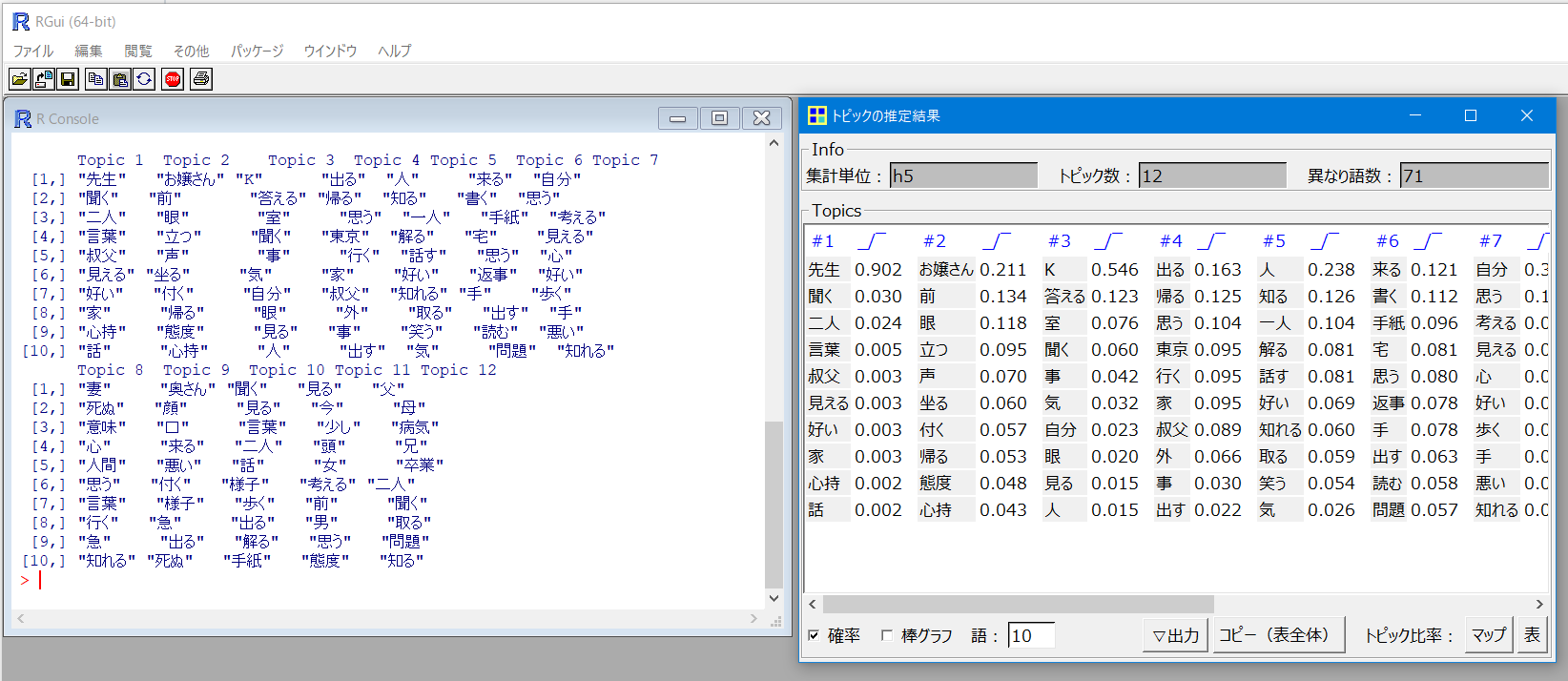Click the R Console vertical scrollbar thumb
Image resolution: width=1568 pixels, height=681 pixels.
tap(774, 506)
